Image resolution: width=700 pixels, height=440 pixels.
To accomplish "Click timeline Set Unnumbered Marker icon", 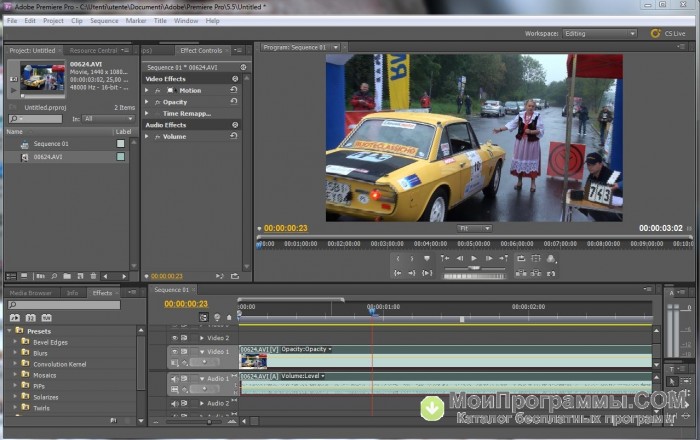I will click(x=229, y=317).
